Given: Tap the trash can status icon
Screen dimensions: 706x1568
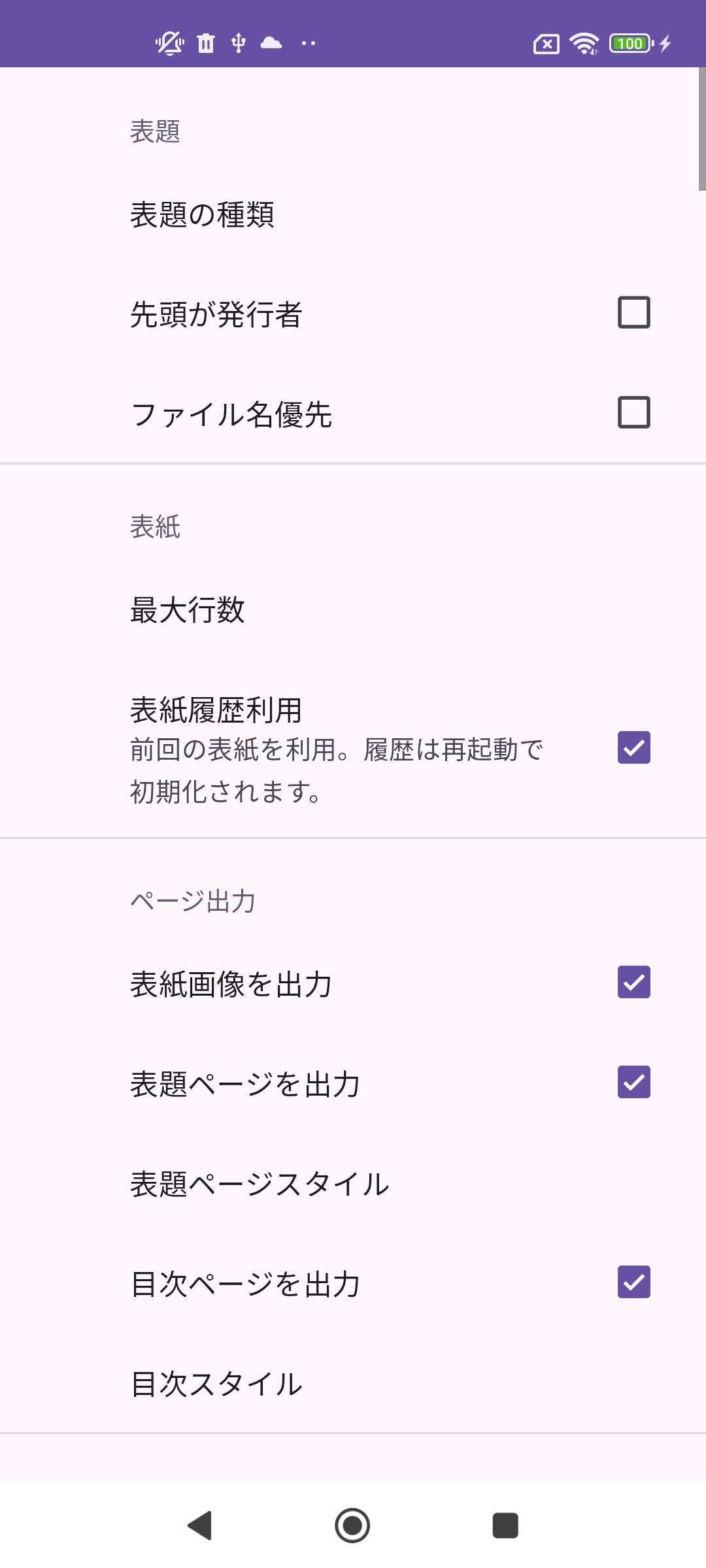Looking at the screenshot, I should click(206, 43).
